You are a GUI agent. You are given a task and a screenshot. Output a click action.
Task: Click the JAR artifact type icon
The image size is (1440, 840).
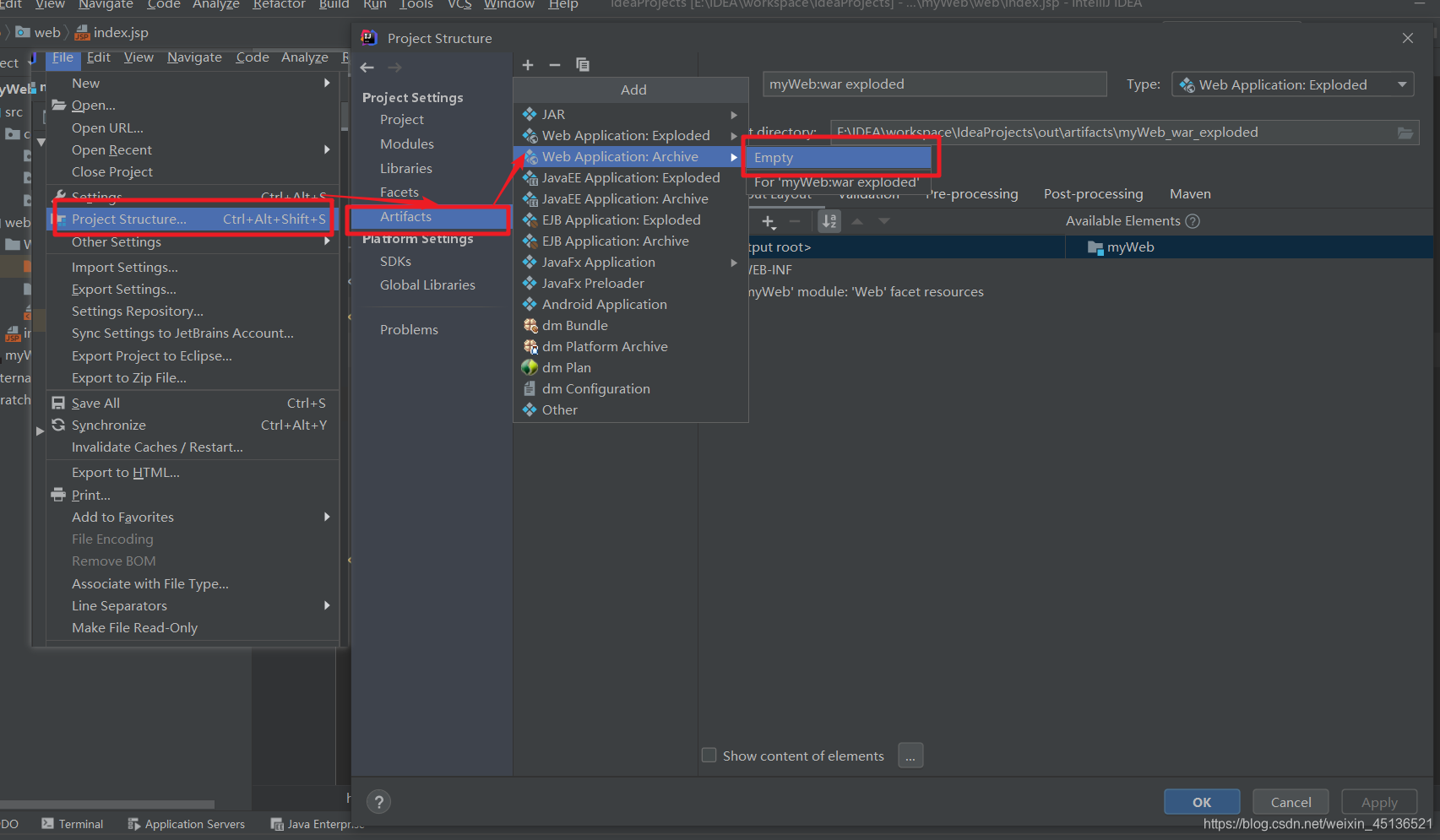click(530, 114)
